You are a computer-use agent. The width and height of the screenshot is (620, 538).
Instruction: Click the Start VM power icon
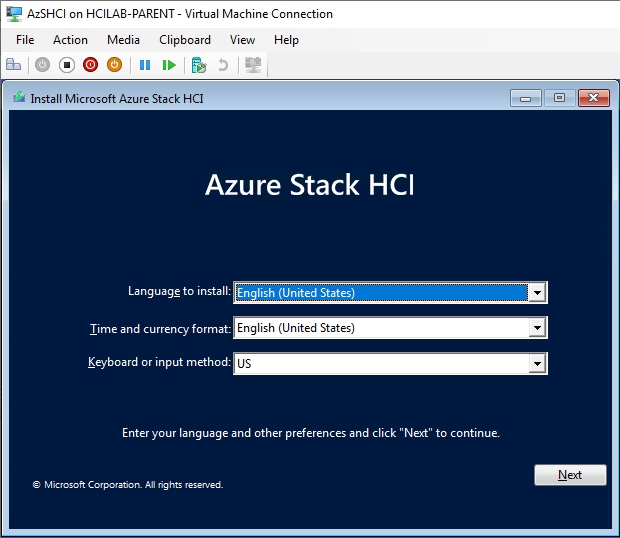click(x=42, y=65)
